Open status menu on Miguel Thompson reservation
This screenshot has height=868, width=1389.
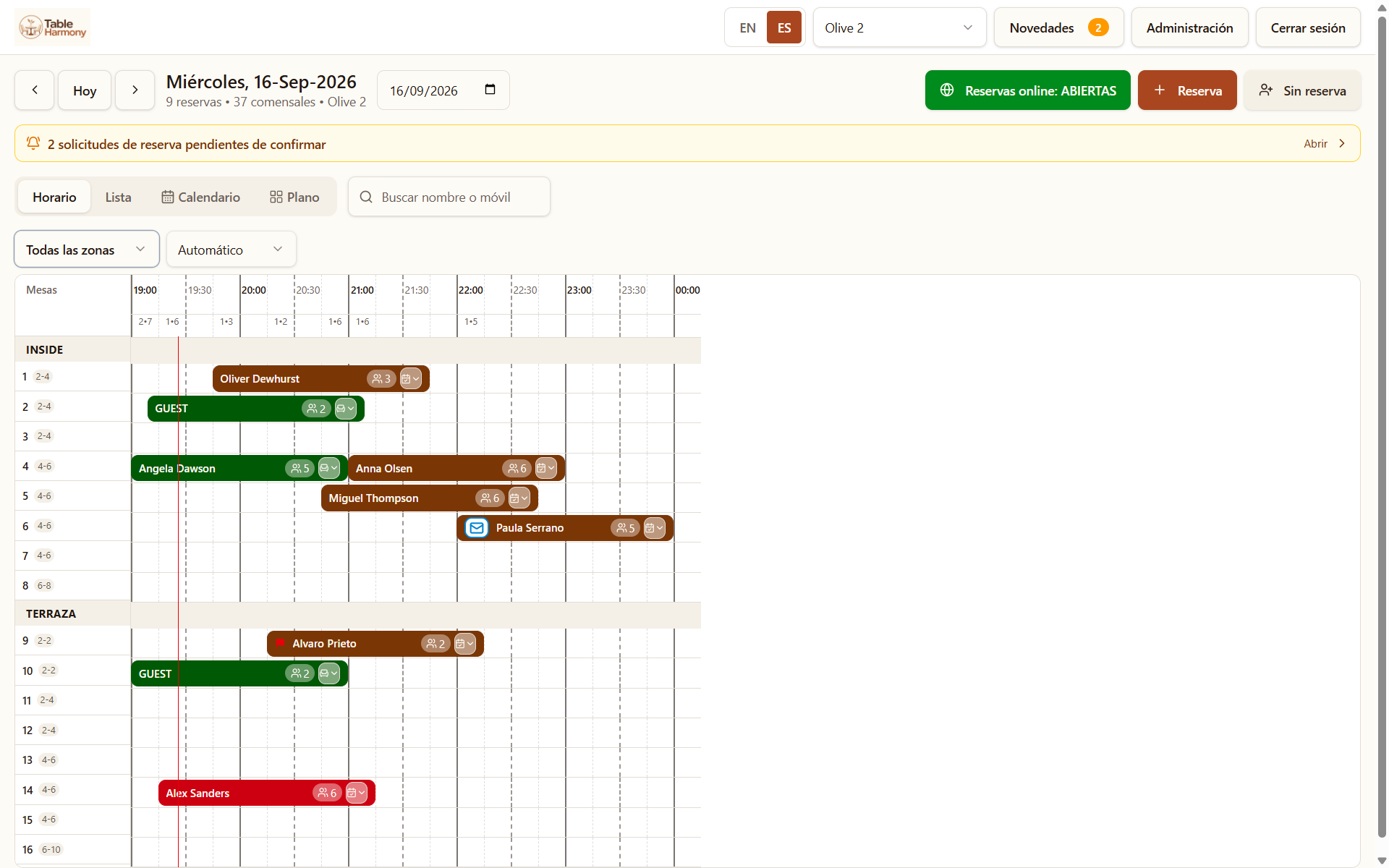click(x=519, y=498)
